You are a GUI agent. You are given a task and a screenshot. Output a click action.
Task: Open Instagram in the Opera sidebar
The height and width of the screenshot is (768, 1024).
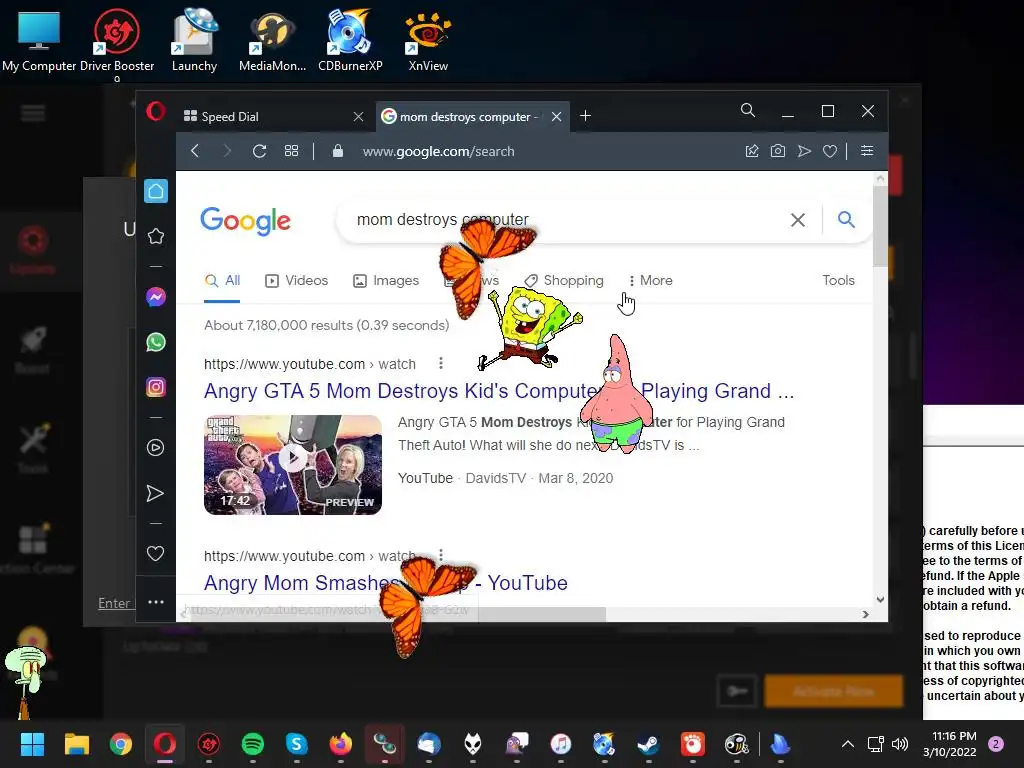click(156, 387)
